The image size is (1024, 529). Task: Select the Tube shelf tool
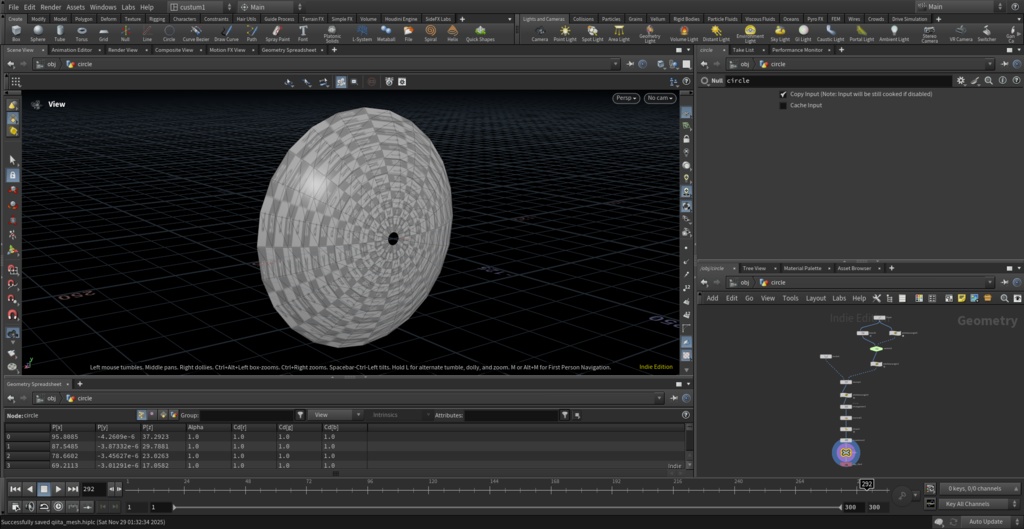tap(59, 33)
